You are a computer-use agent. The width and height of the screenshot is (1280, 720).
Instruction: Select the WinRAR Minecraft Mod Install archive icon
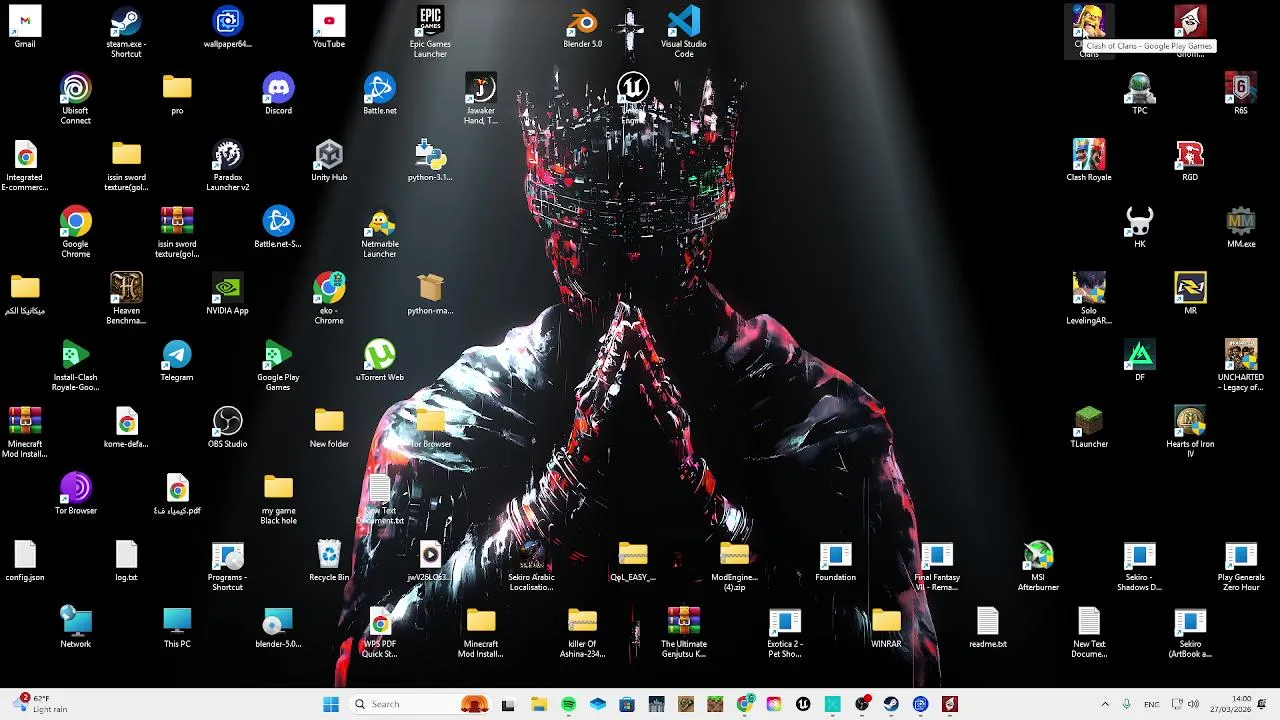pos(25,433)
